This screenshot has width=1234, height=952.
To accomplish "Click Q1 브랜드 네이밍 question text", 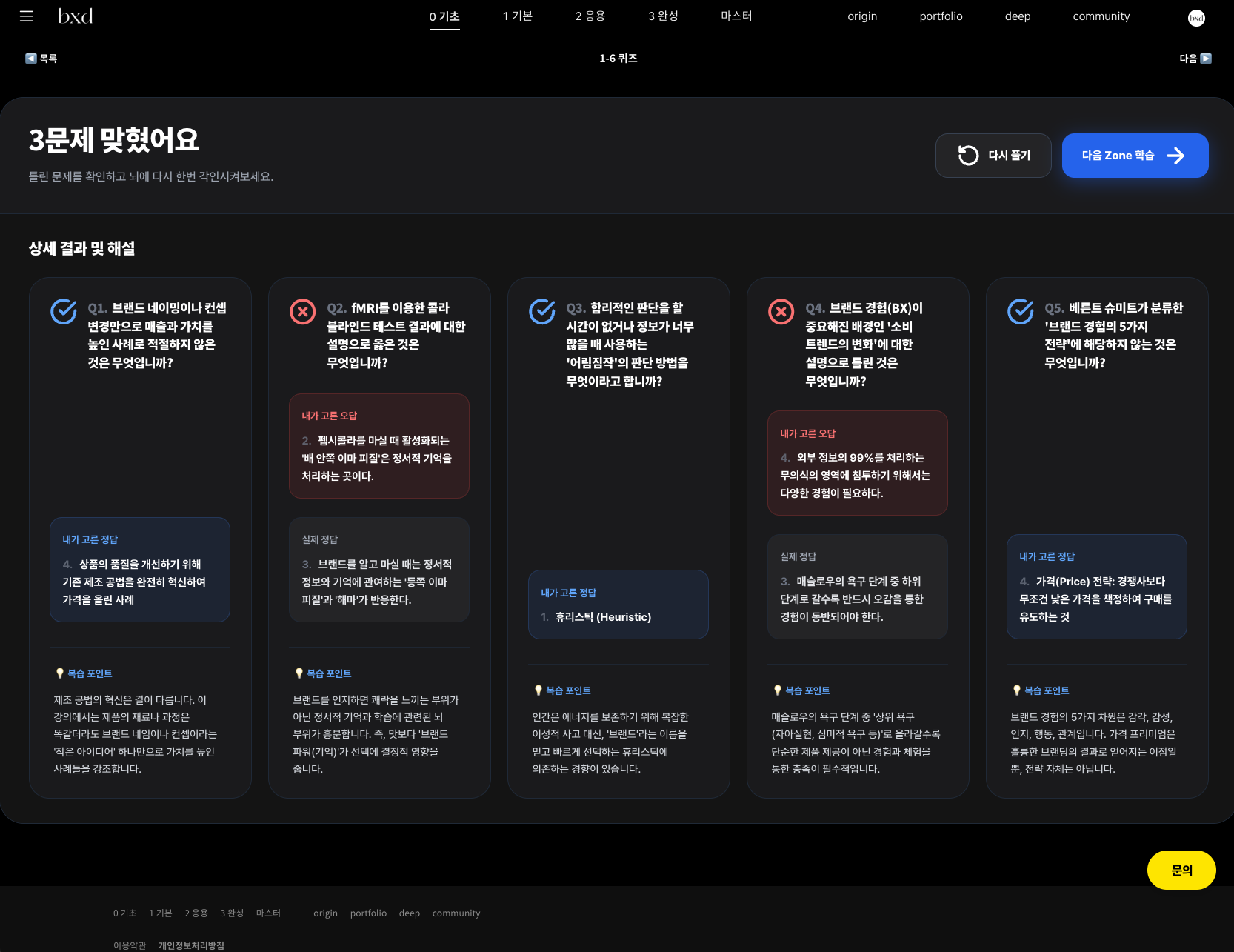I will point(157,336).
